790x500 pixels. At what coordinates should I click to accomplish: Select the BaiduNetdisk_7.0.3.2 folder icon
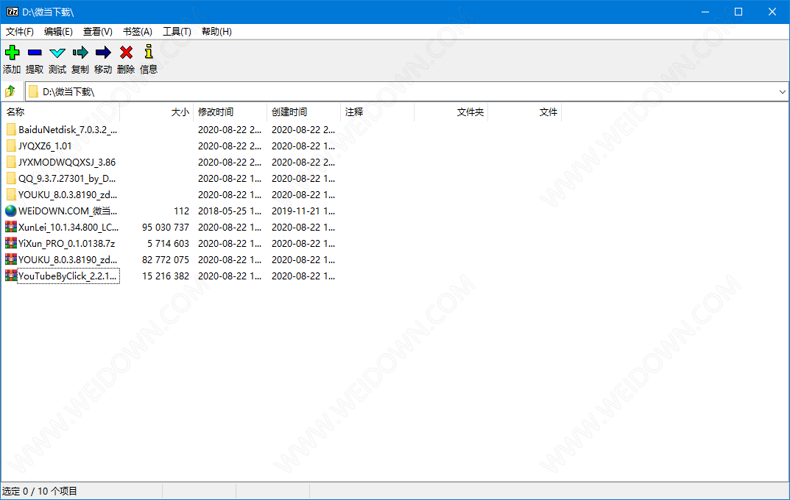pyautogui.click(x=11, y=130)
